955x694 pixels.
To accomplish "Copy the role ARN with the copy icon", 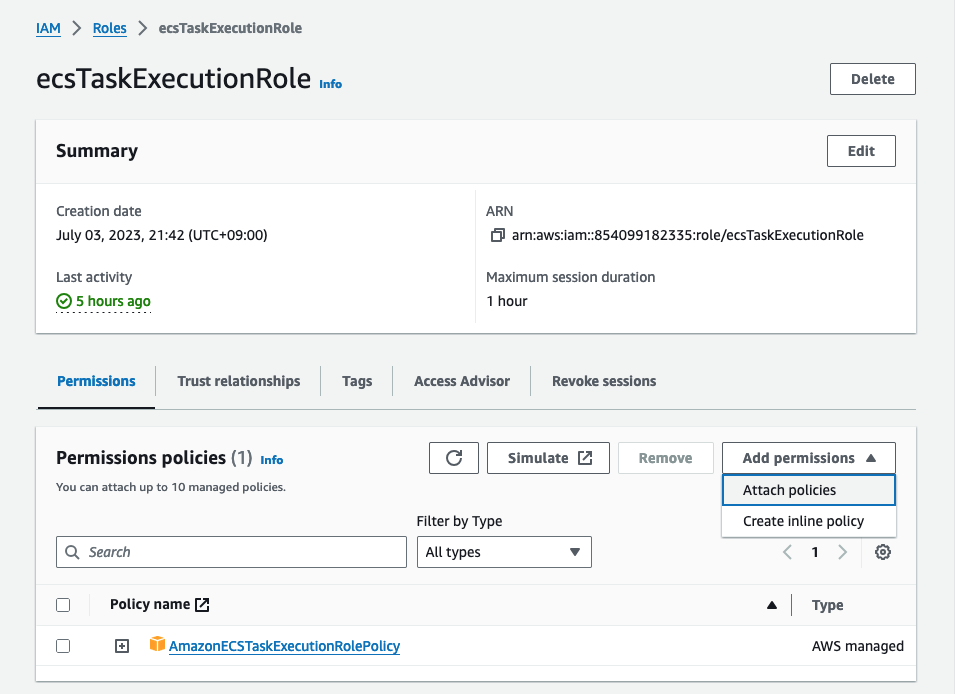I will [x=498, y=235].
